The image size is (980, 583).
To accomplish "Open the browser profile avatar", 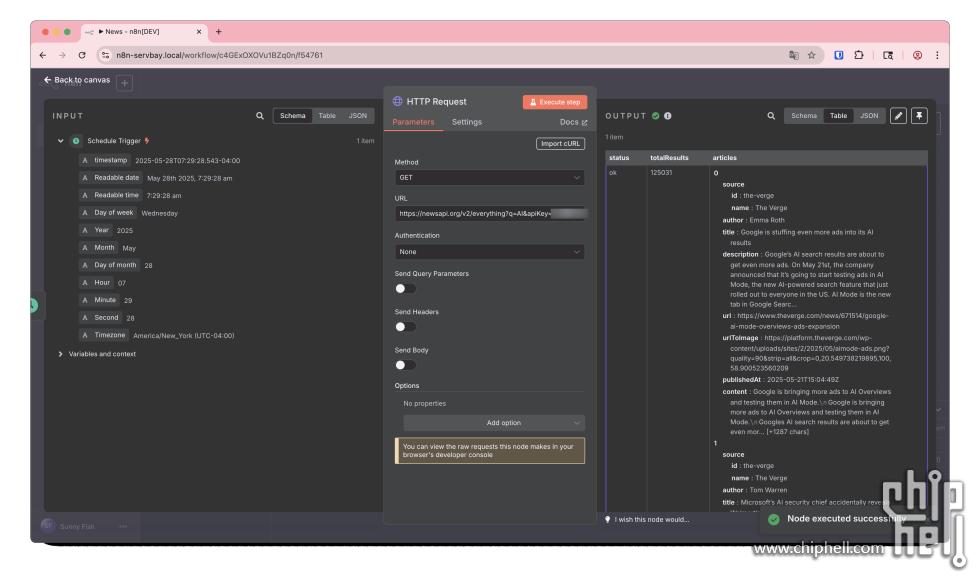I will click(x=918, y=55).
